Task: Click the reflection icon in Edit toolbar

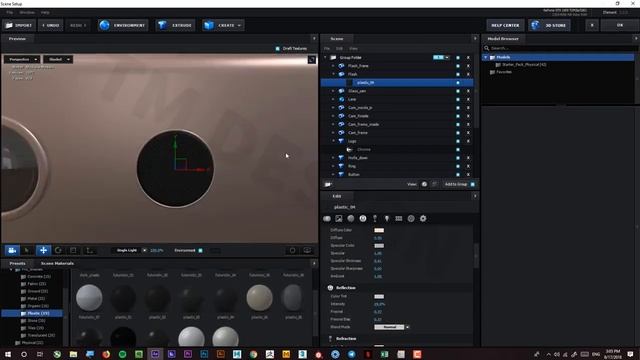Action: [363, 219]
